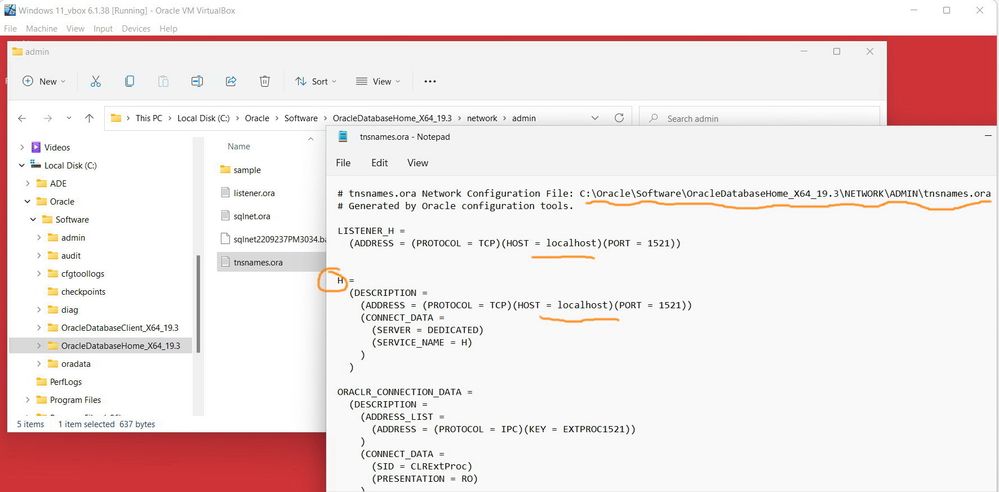Open Notepad File menu
Viewport: 999px width, 492px height.
pyautogui.click(x=343, y=163)
